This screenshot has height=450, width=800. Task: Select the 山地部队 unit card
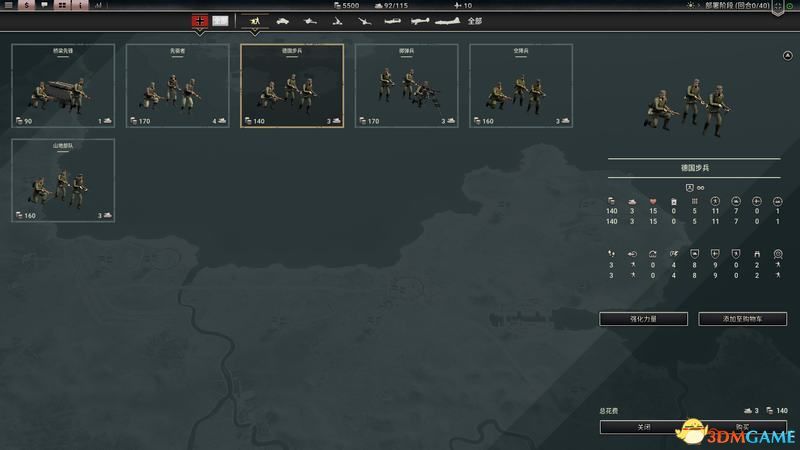(63, 180)
